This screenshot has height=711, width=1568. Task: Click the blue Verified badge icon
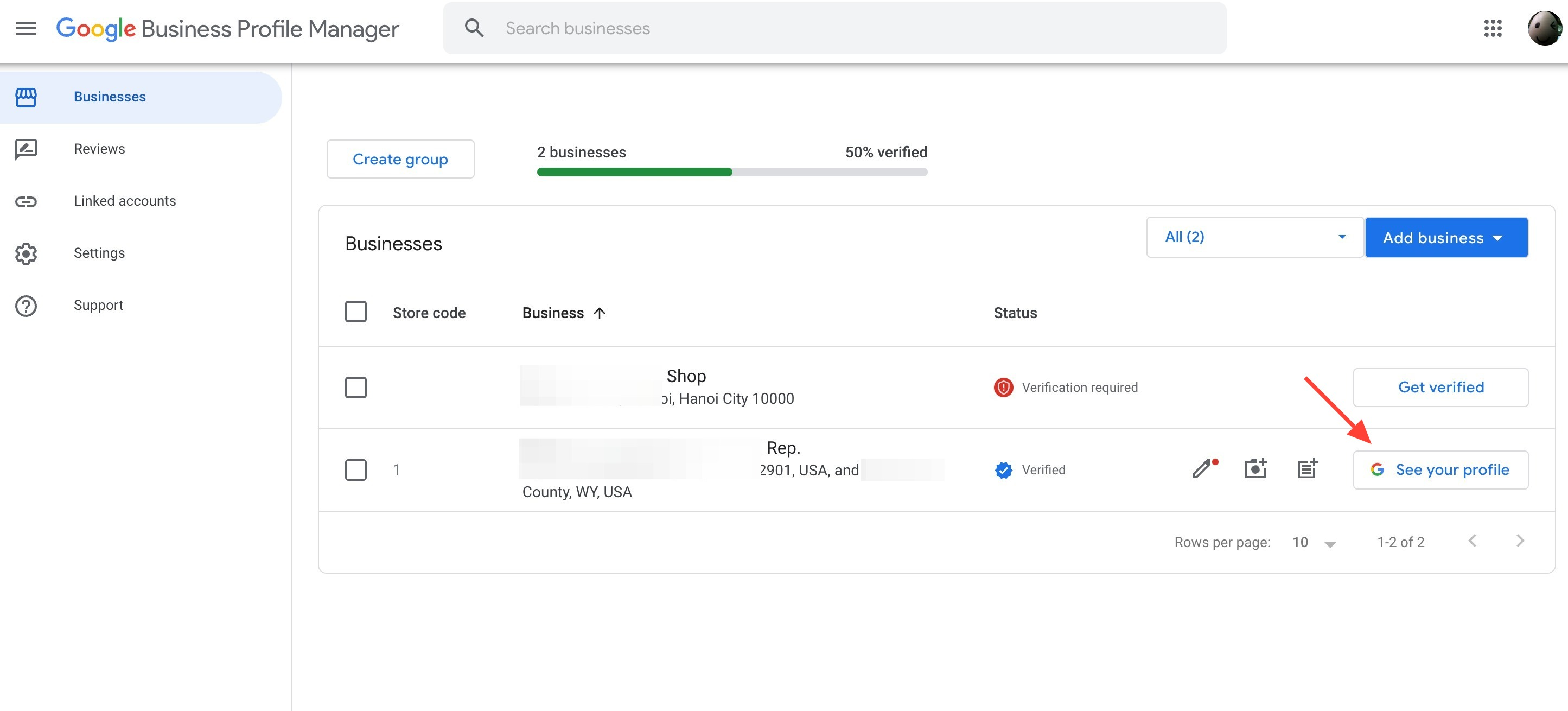coord(1003,470)
